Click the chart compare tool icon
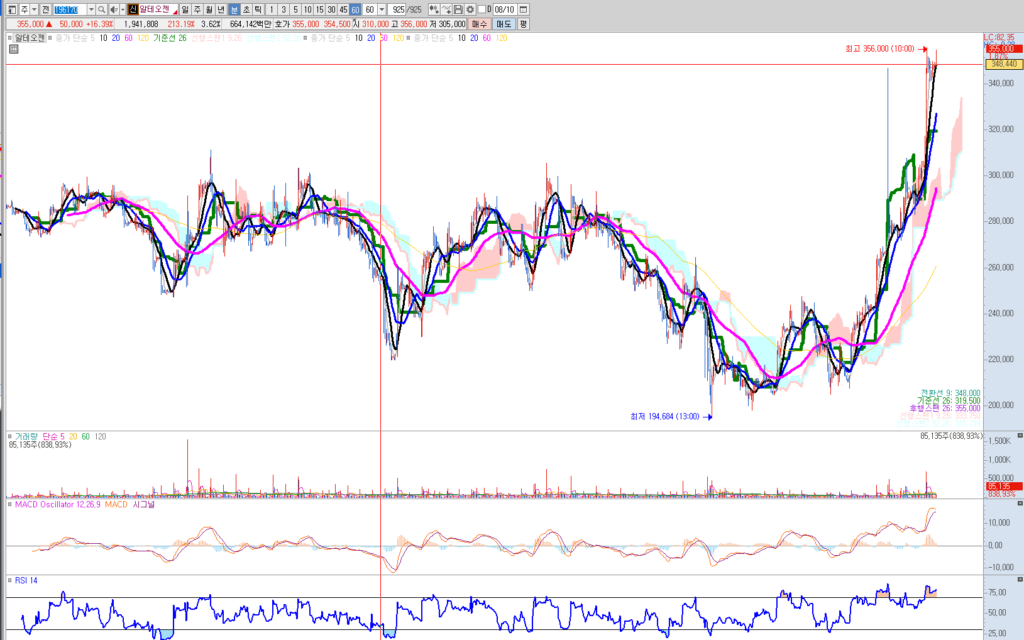Viewport: 1024px width, 640px height. [x=434, y=10]
